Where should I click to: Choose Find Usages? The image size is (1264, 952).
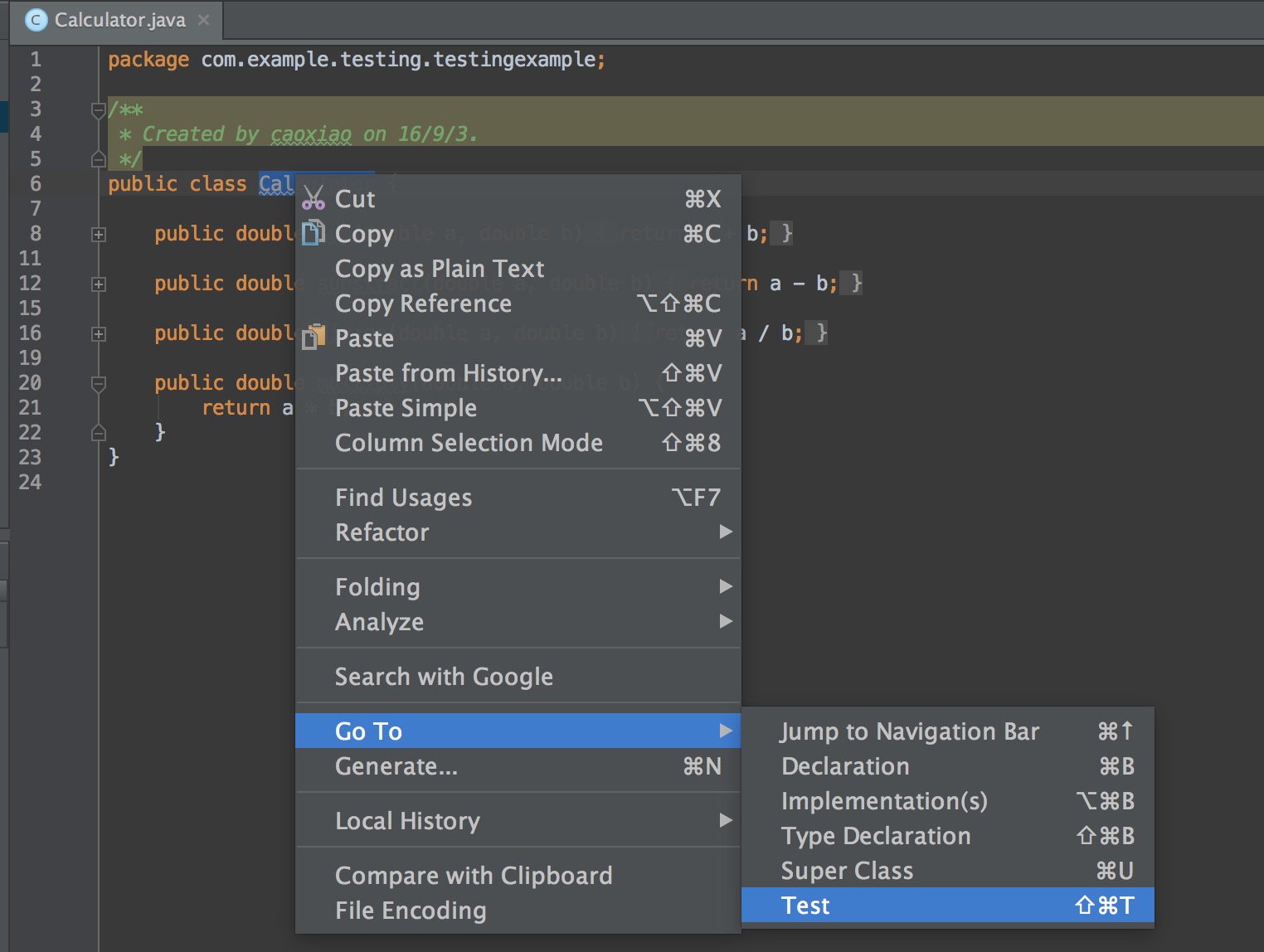518,498
